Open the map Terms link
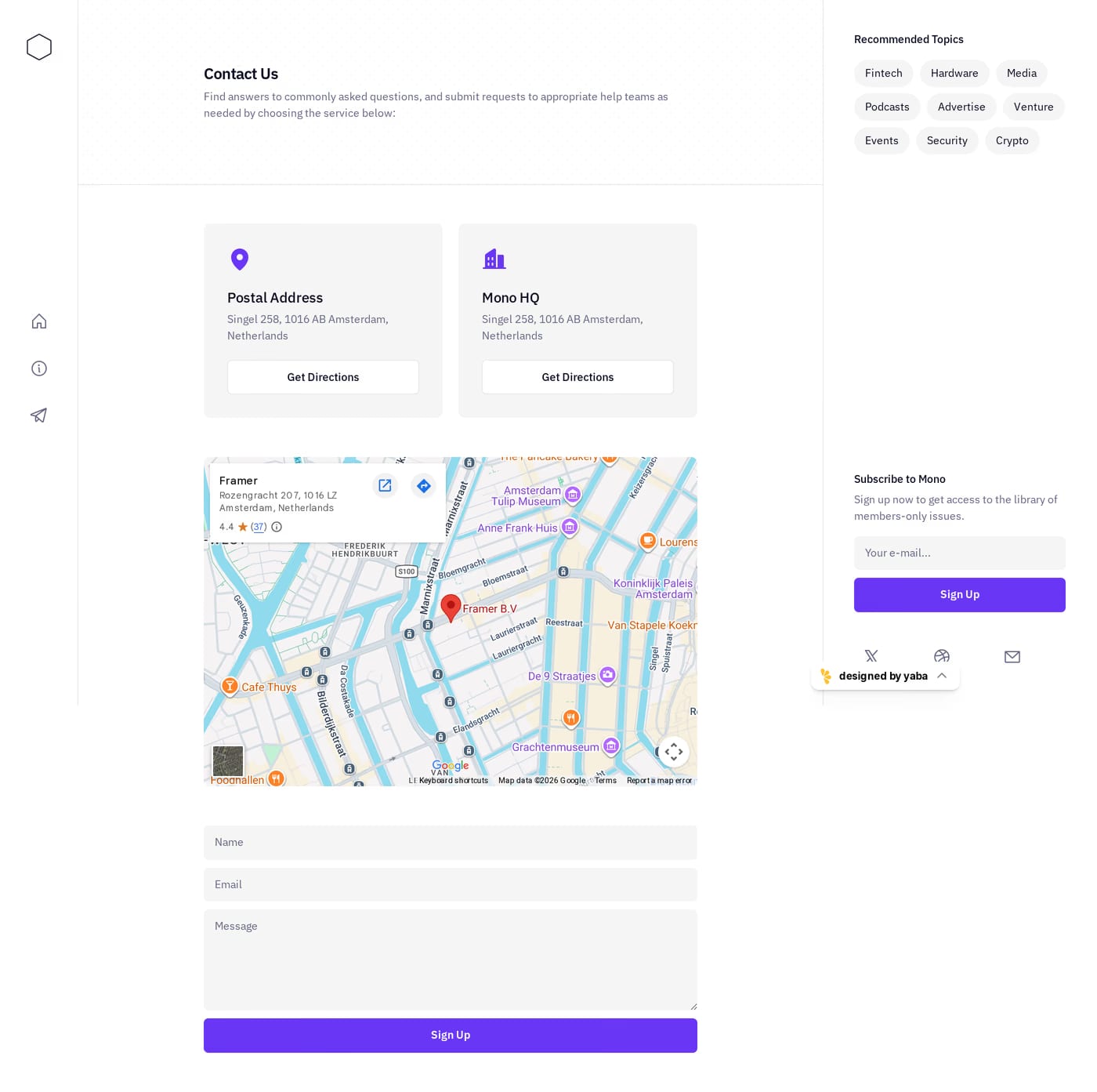Image resolution: width=1097 pixels, height=1092 pixels. 606,780
